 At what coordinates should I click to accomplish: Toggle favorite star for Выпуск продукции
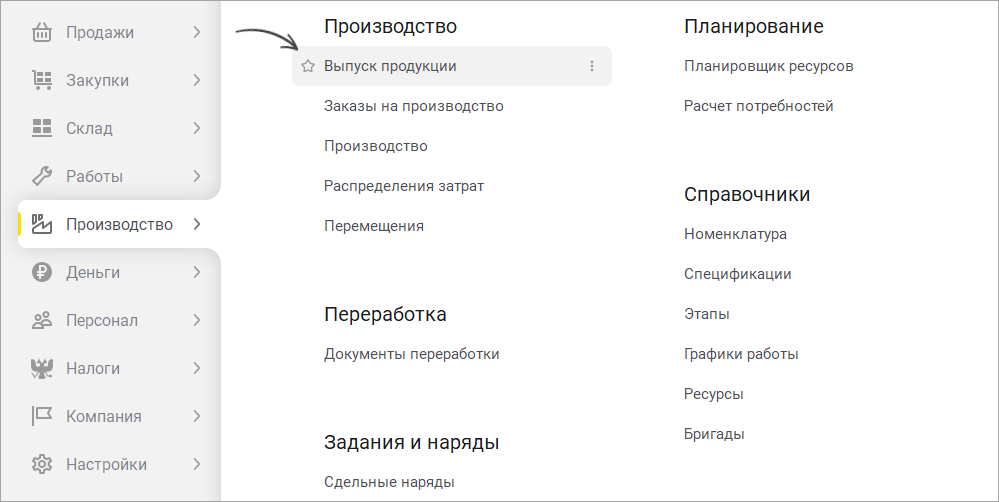pyautogui.click(x=308, y=66)
